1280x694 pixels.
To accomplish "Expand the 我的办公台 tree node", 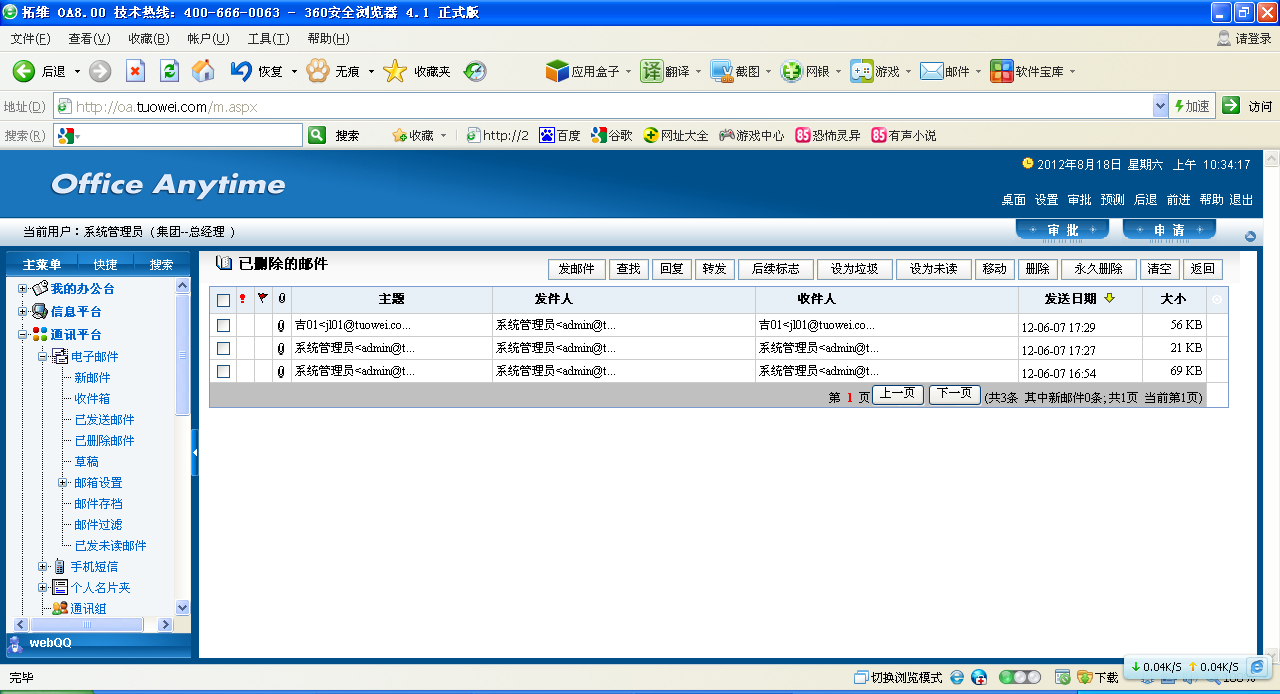I will 22,289.
